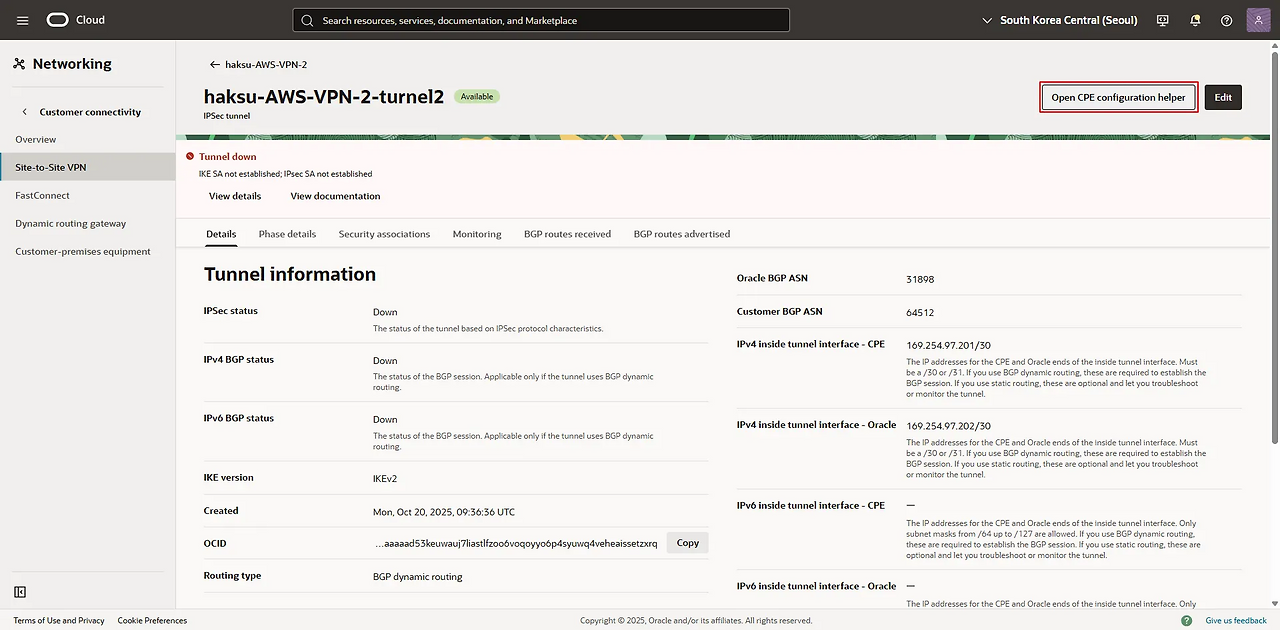Switch to the BGP routes received tab

567,234
